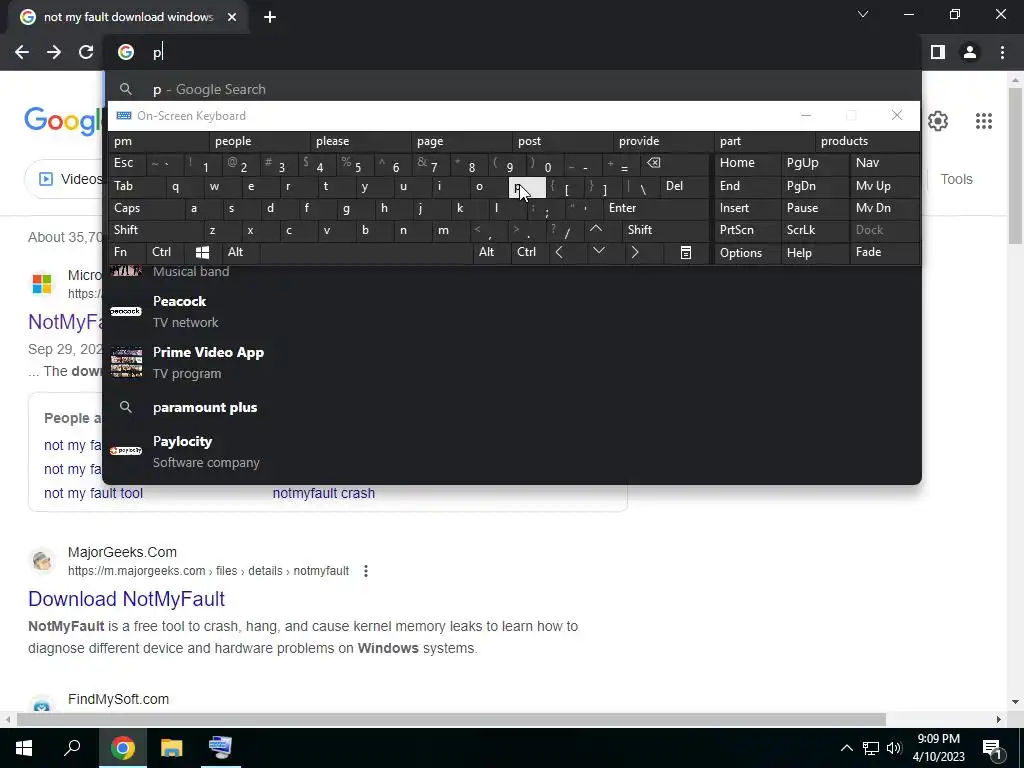The image size is (1024, 768).
Task: Open Google quick settings gear
Action: (938, 121)
